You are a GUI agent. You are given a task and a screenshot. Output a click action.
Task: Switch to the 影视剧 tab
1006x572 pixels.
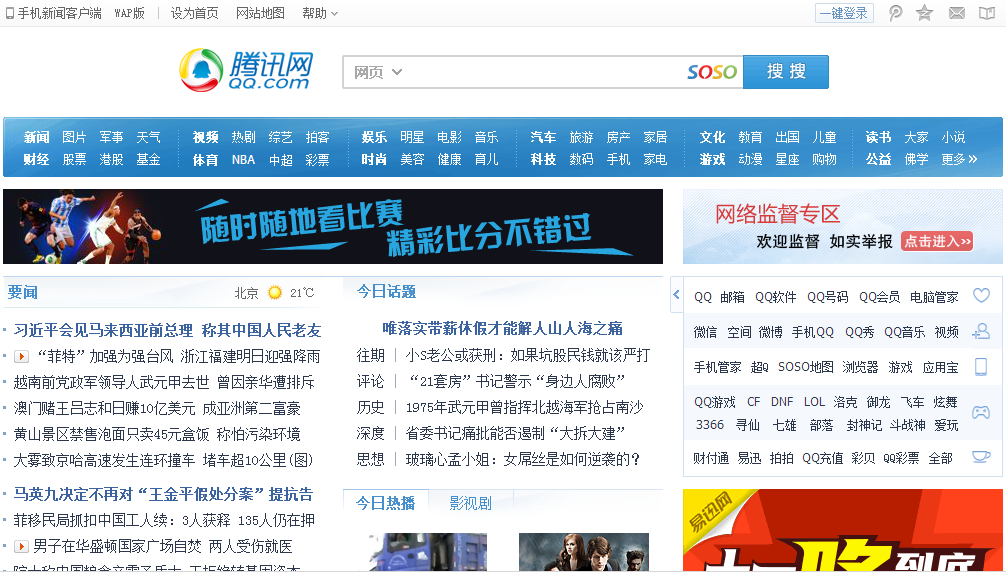[470, 503]
